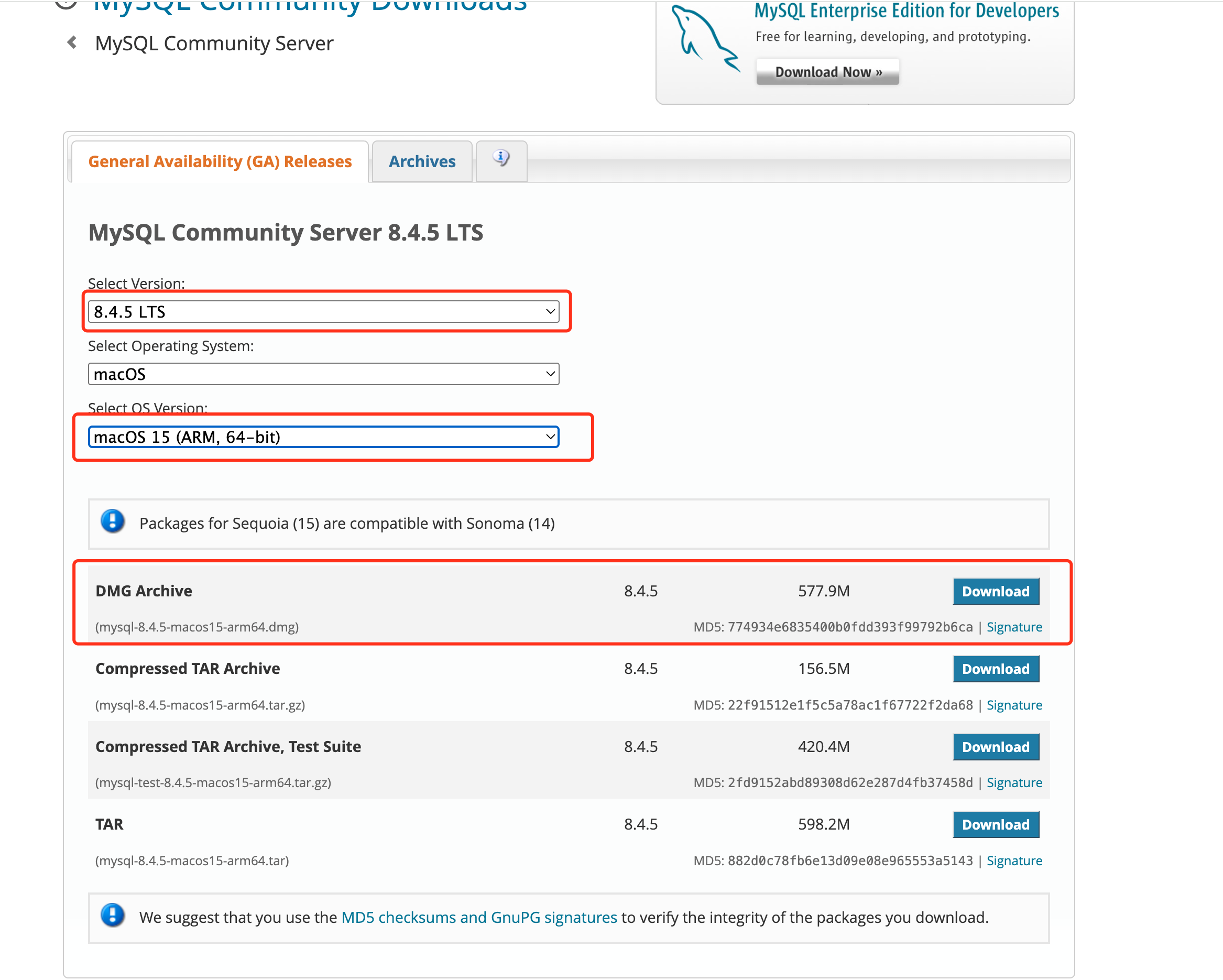Click Download Now in the Enterprise Edition banner
Image resolution: width=1223 pixels, height=980 pixels.
pyautogui.click(x=827, y=72)
